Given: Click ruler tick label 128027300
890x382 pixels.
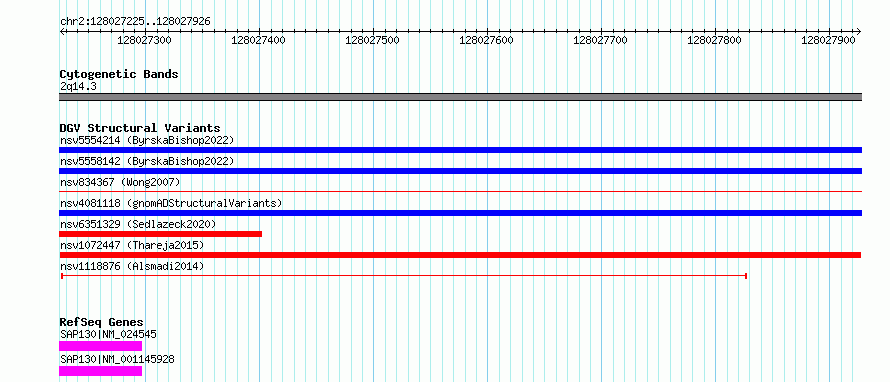Looking at the screenshot, I should (144, 40).
